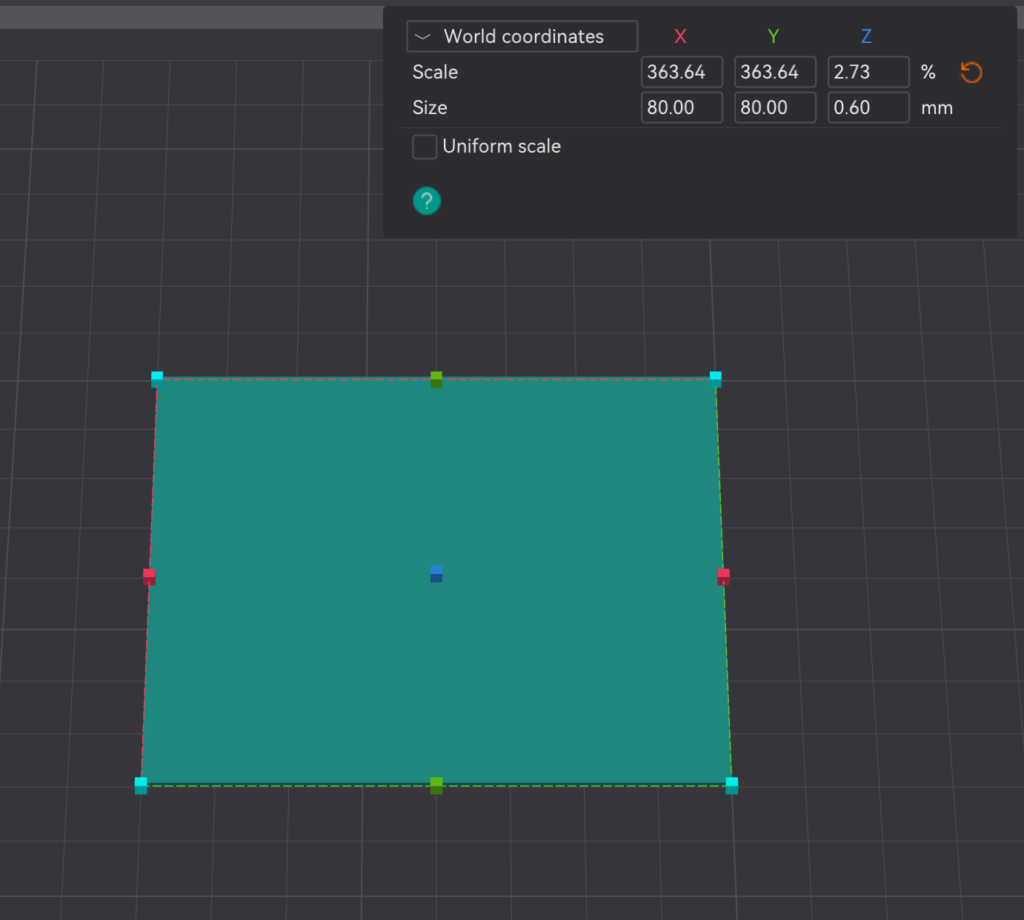Screen dimensions: 1024x920
Task: Click the green handle on the top edge
Action: point(436,379)
